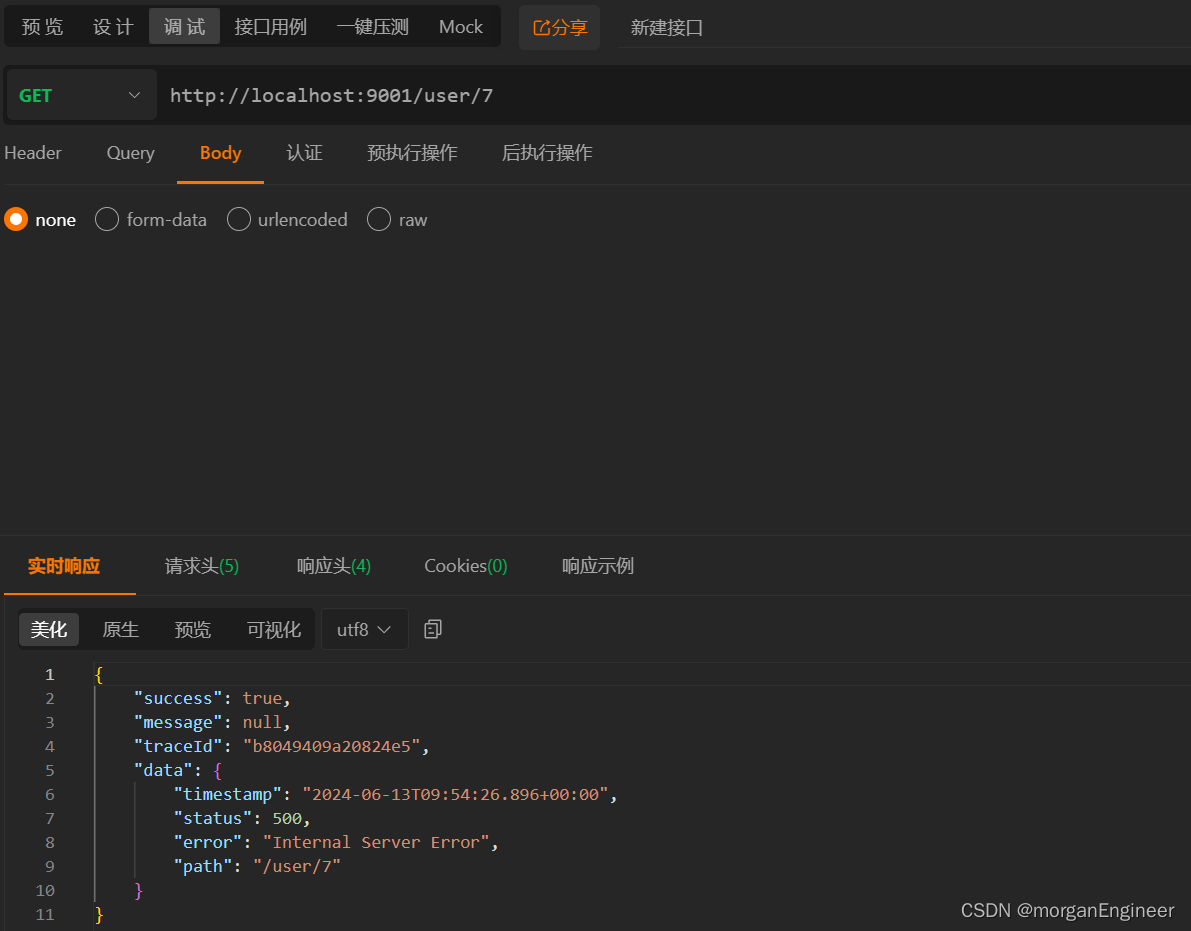This screenshot has width=1191, height=931.
Task: Open the 一键压测 tab
Action: (x=372, y=27)
